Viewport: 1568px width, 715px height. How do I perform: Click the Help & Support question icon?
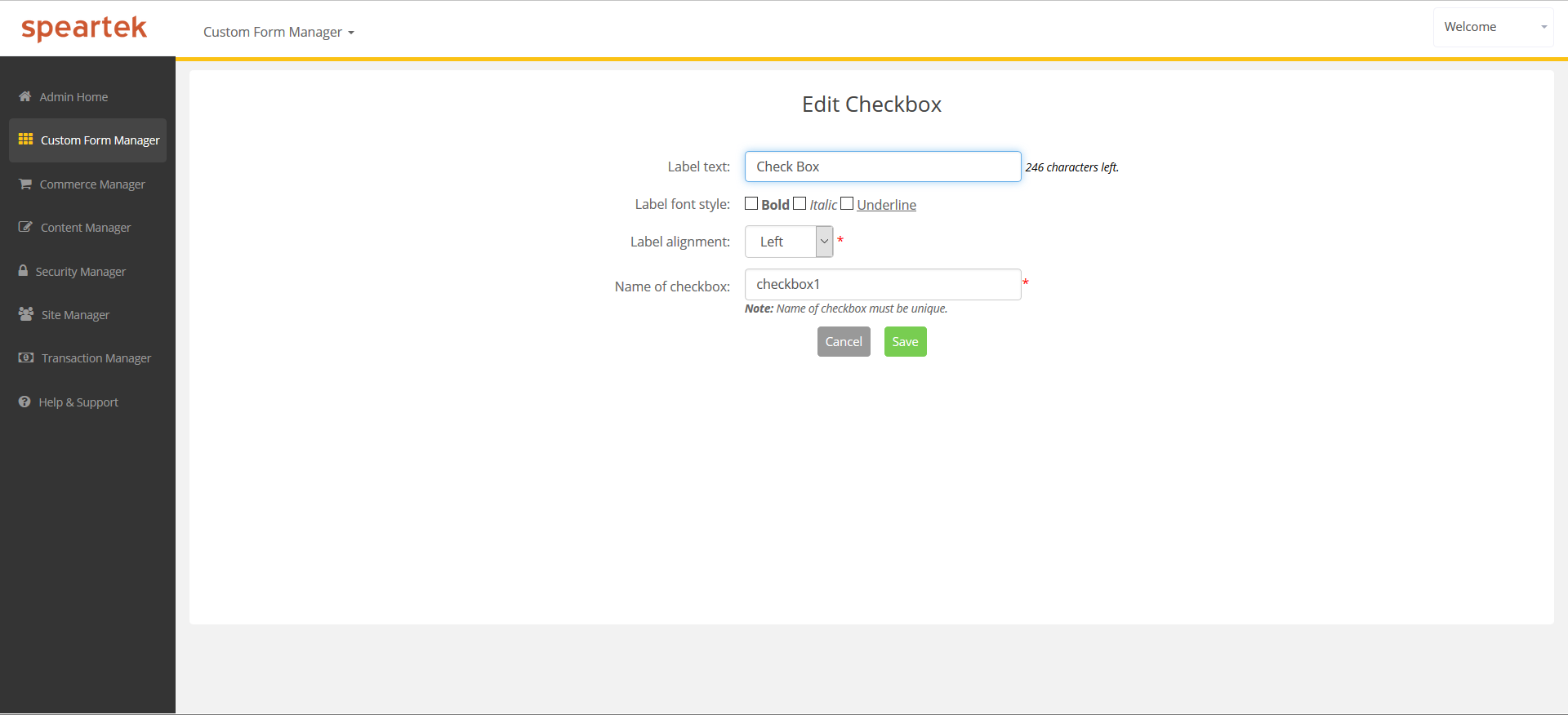pos(24,402)
